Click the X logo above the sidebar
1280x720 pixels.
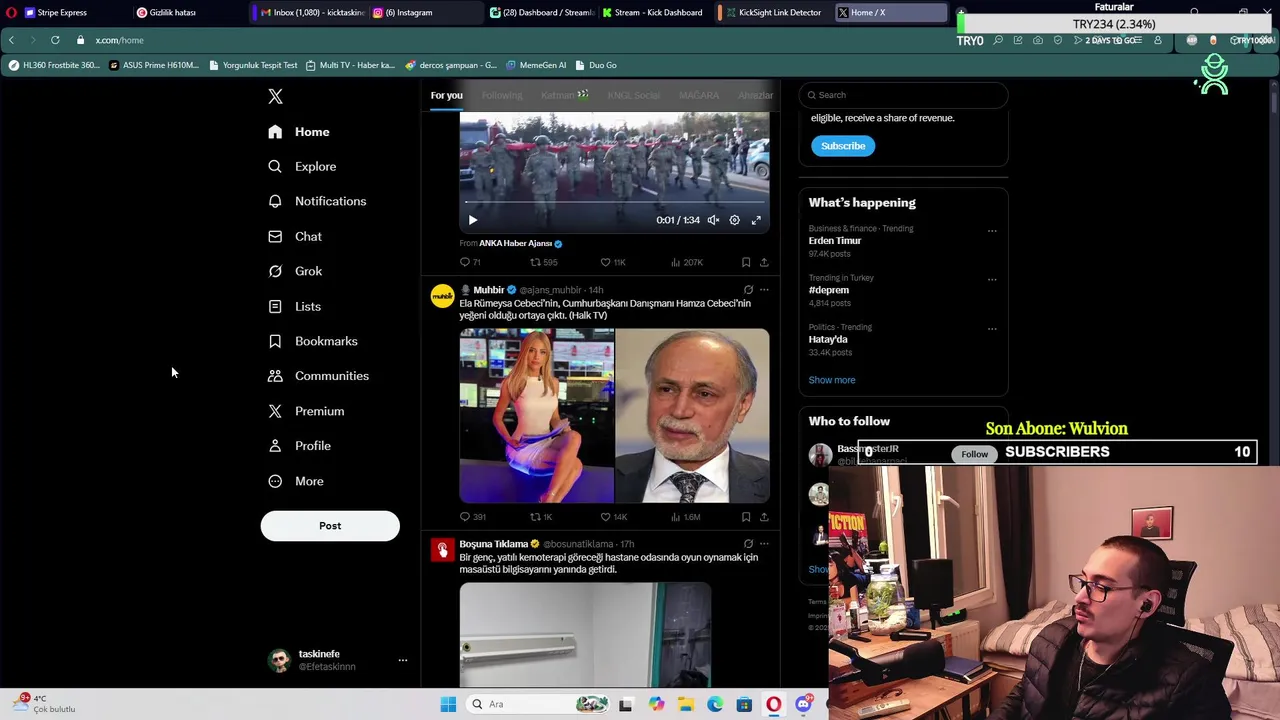pyautogui.click(x=275, y=96)
